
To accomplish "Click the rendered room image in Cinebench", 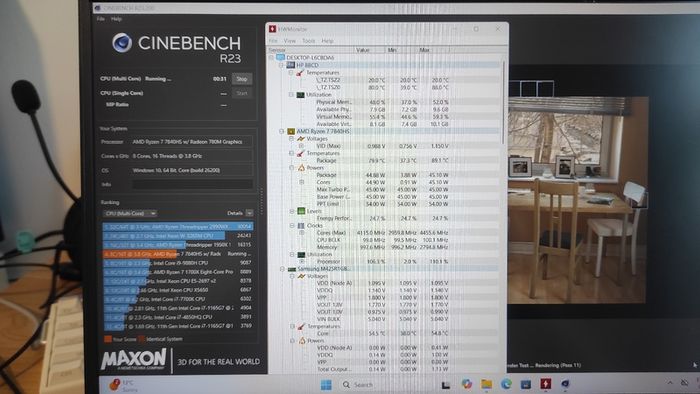I will tap(579, 200).
